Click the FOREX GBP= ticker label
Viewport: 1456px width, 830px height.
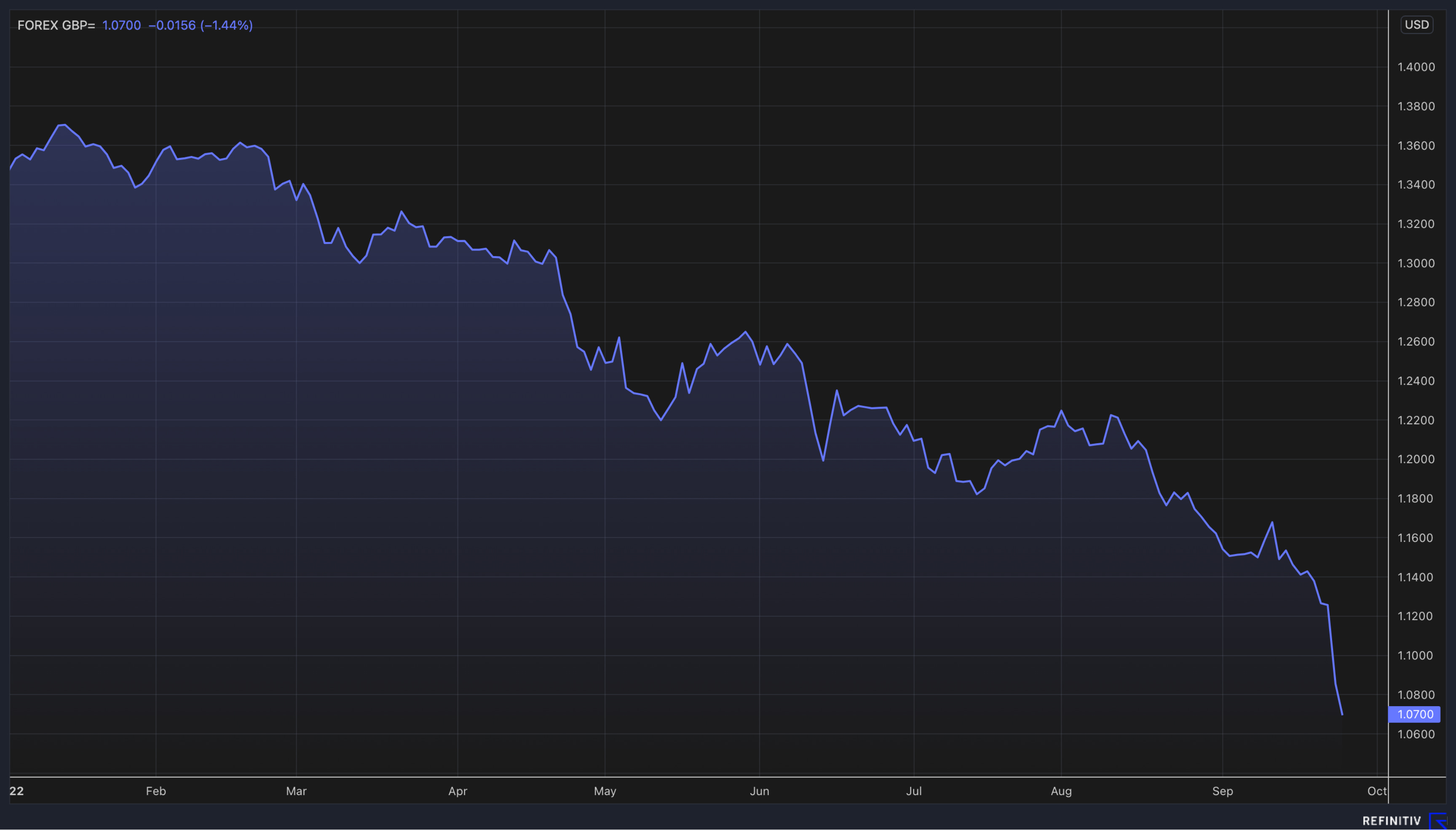tap(56, 25)
